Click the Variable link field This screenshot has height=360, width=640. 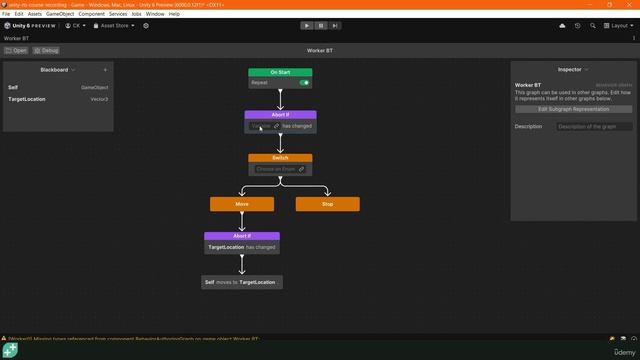[265, 126]
